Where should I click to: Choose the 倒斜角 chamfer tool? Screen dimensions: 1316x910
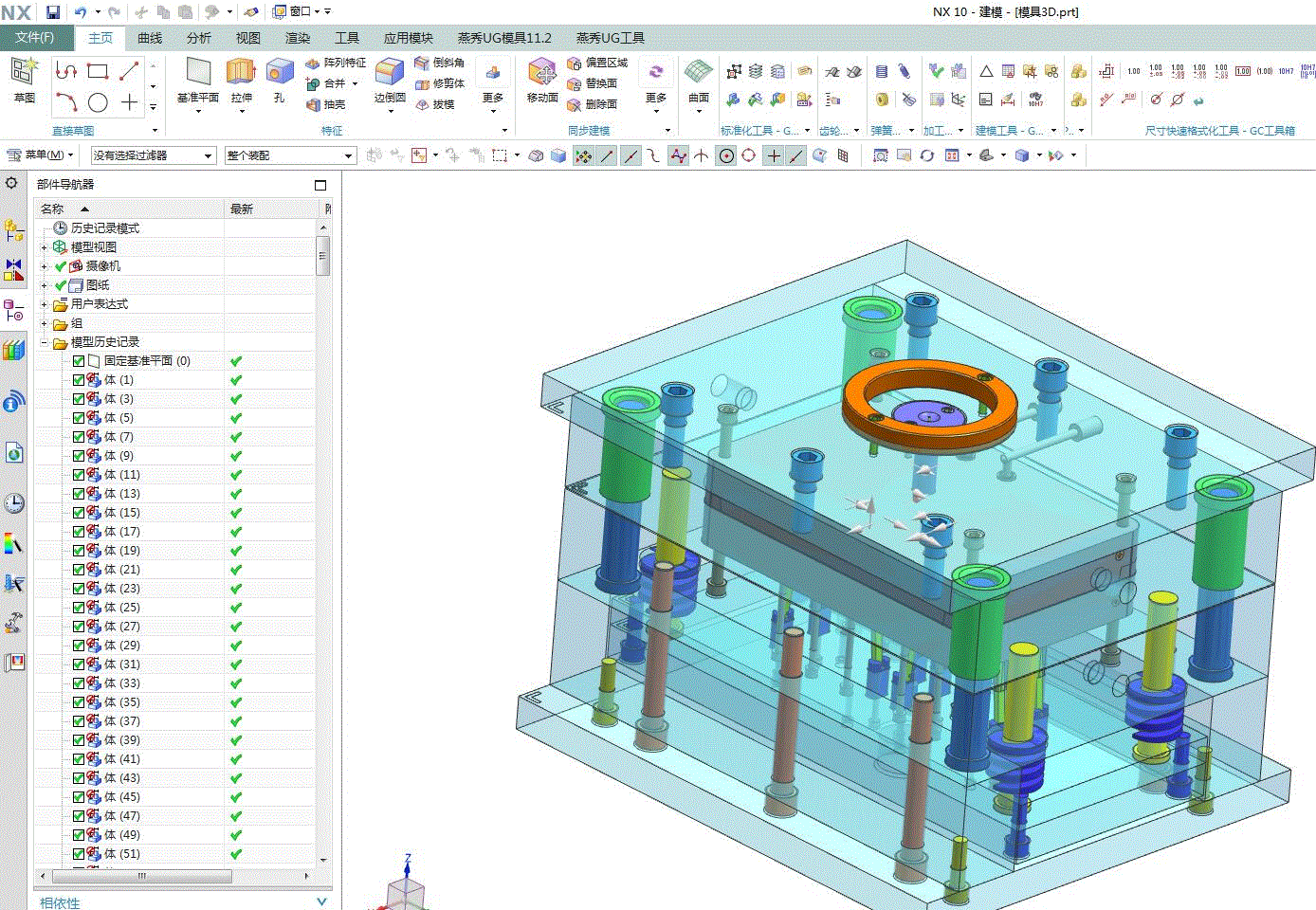440,63
